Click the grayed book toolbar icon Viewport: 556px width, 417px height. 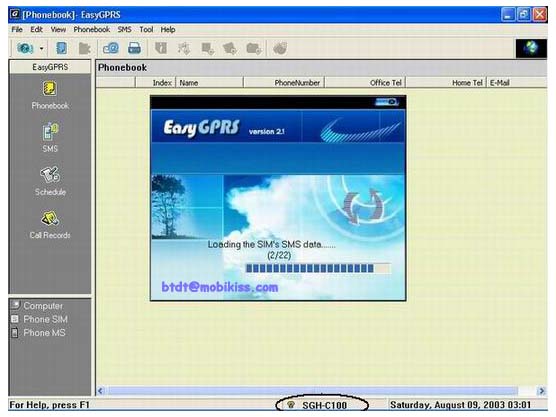(x=161, y=48)
